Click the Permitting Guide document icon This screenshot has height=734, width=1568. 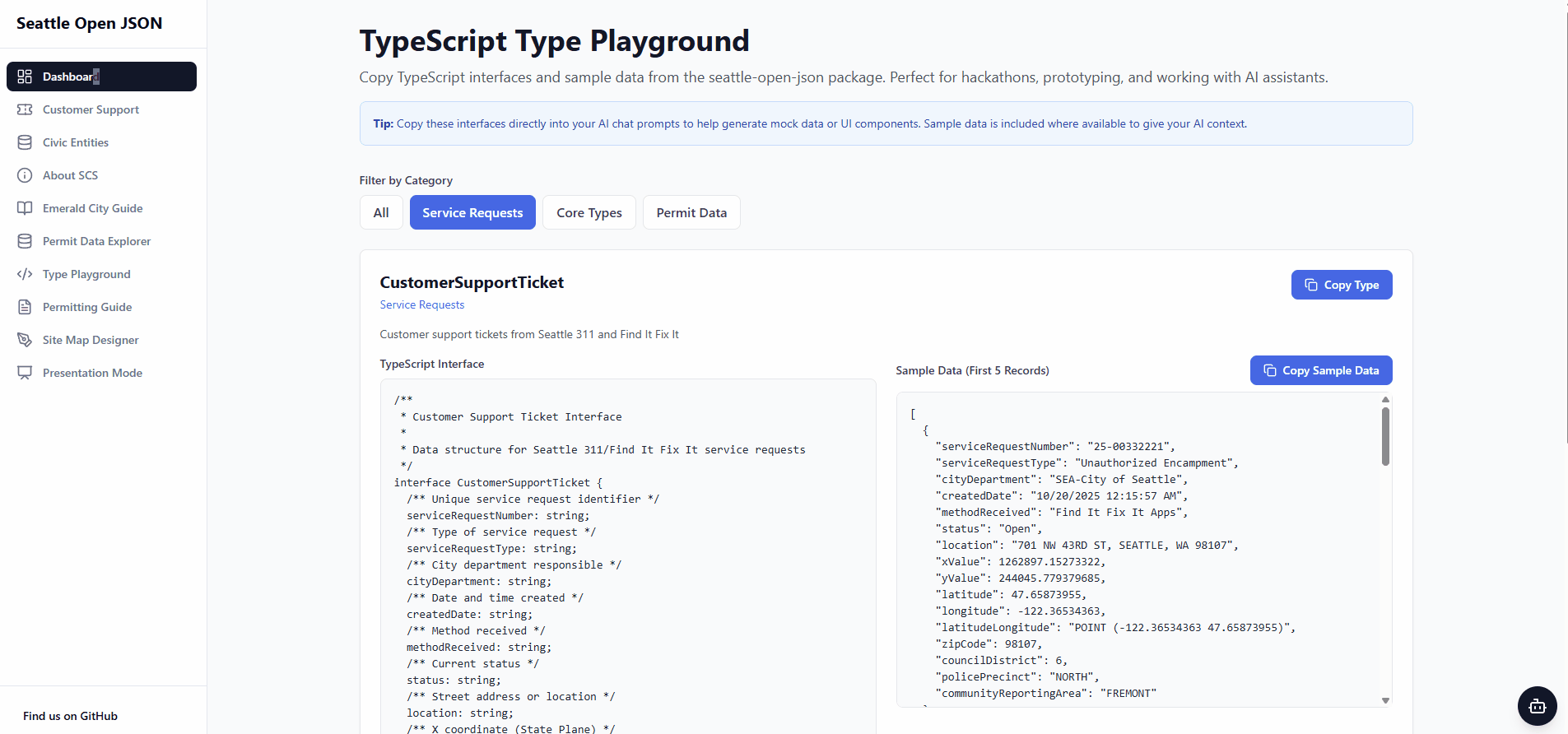25,307
